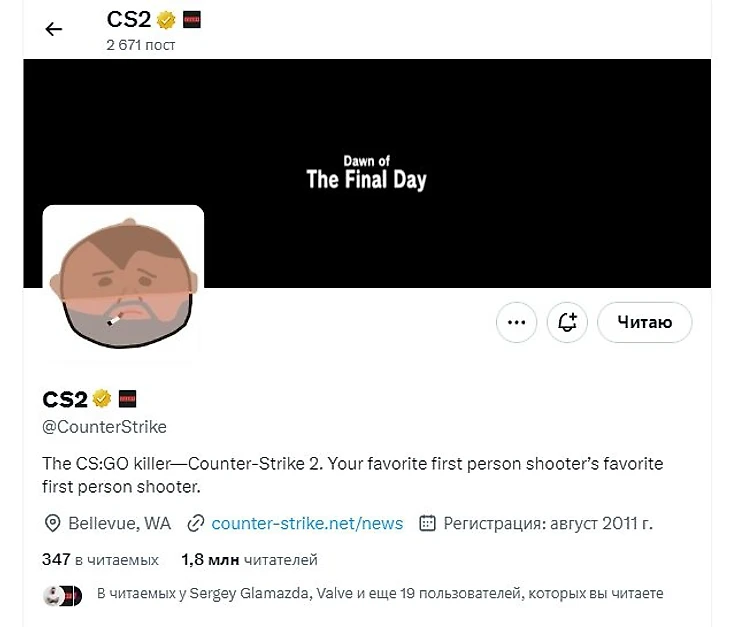Click the CS2 title in top header
730x627 pixels.
(x=128, y=20)
